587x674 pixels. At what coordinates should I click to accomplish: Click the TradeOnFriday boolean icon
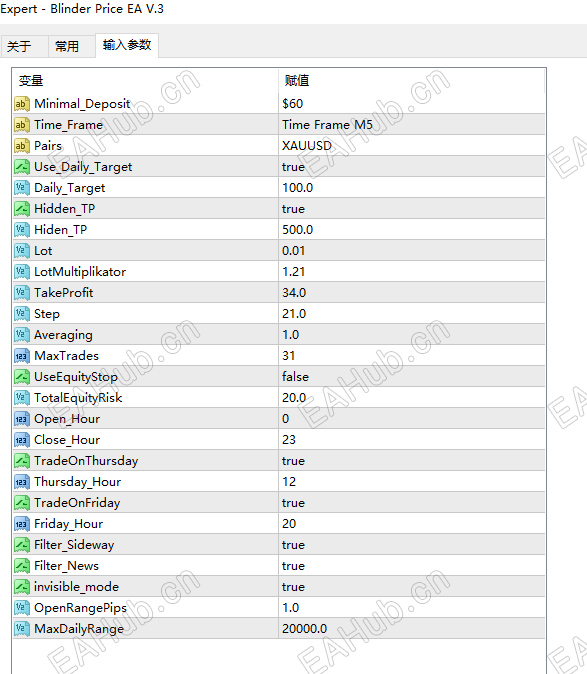coord(21,503)
